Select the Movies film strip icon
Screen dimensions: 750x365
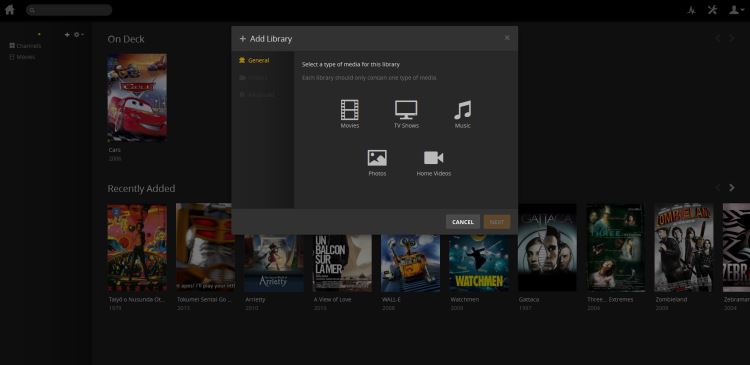tap(349, 110)
